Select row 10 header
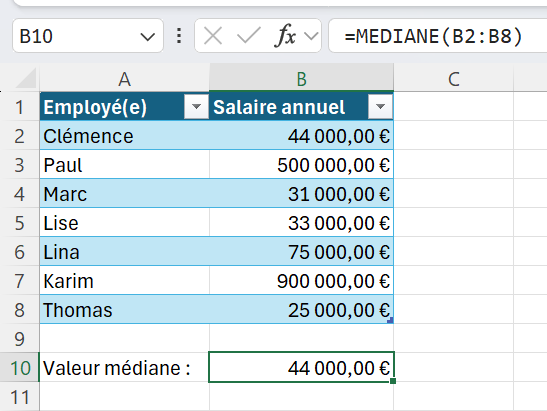The width and height of the screenshot is (547, 411). (20, 367)
